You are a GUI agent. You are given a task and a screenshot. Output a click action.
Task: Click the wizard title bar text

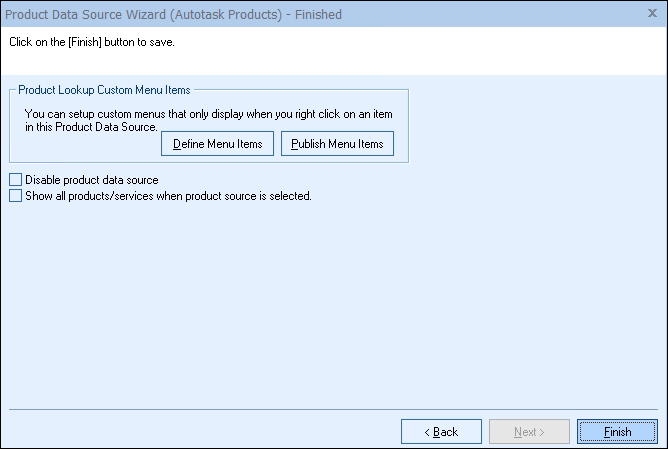point(173,14)
